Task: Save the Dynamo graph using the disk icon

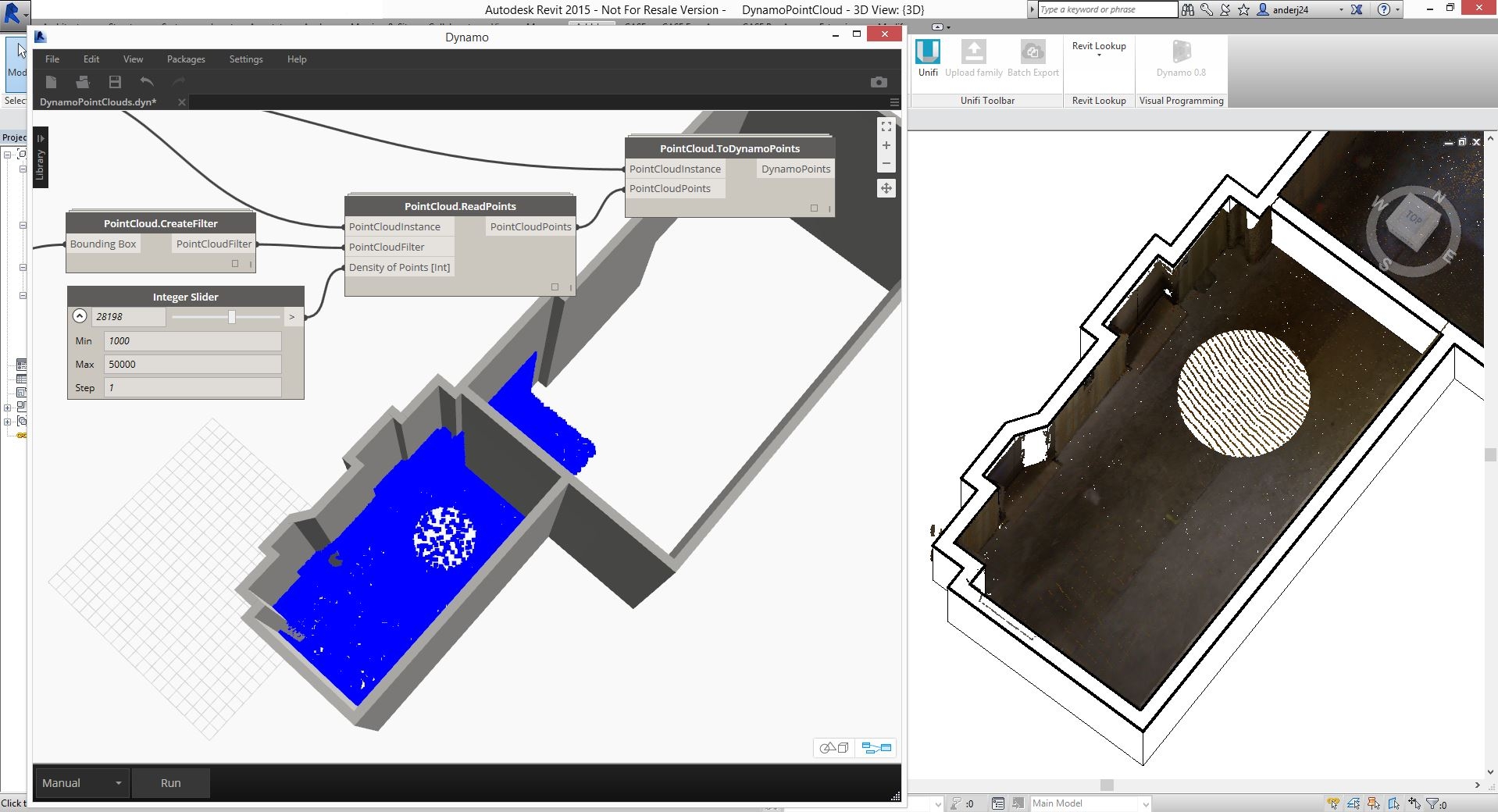Action: tap(115, 82)
